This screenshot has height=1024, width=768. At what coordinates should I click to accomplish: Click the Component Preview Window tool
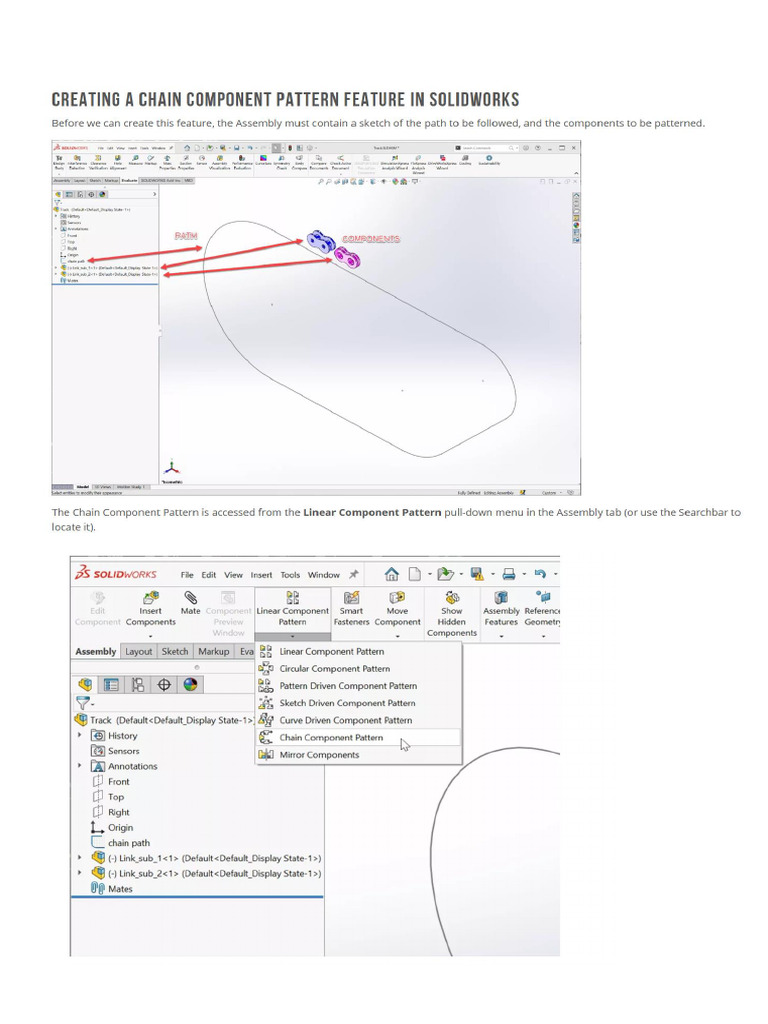pos(228,614)
